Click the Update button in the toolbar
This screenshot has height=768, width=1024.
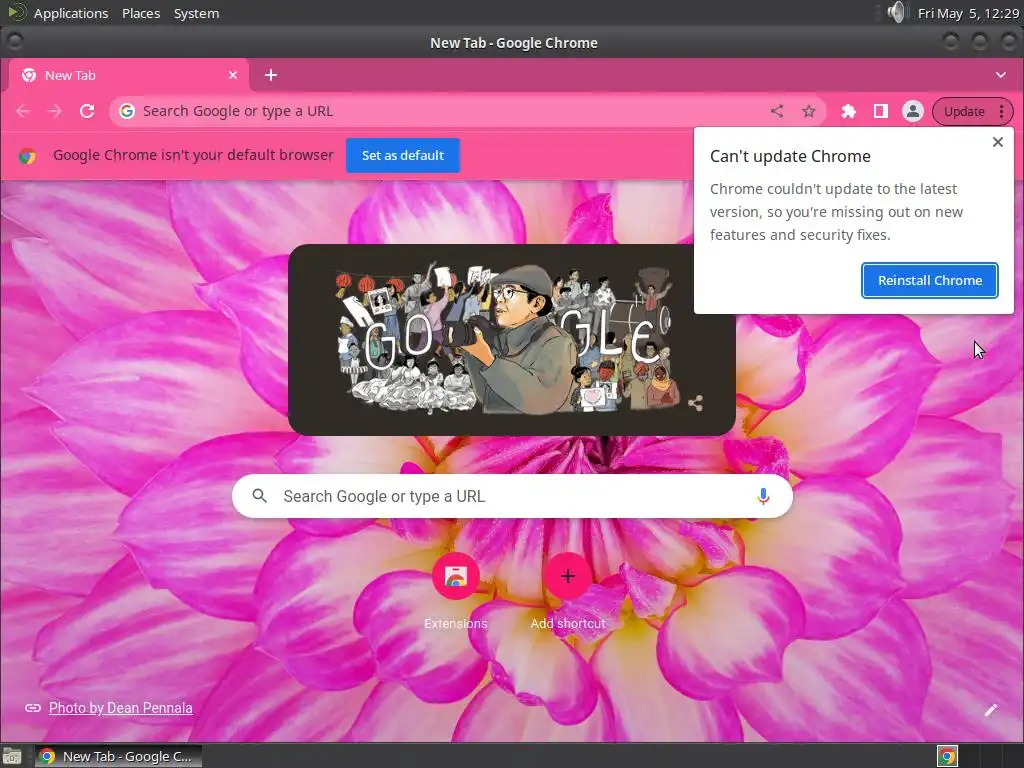pos(964,111)
